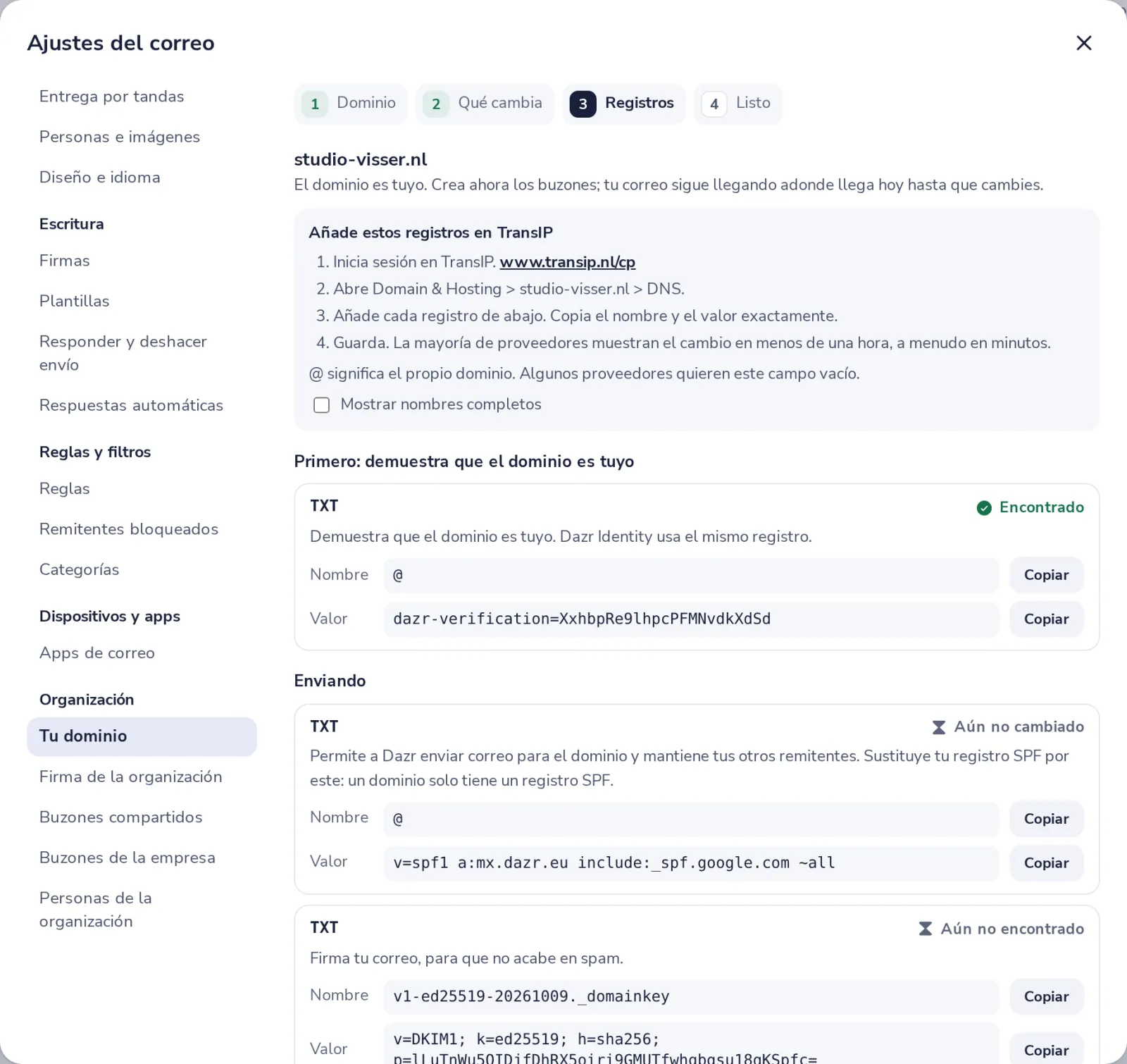Copy the domainkey record name

(x=1046, y=996)
